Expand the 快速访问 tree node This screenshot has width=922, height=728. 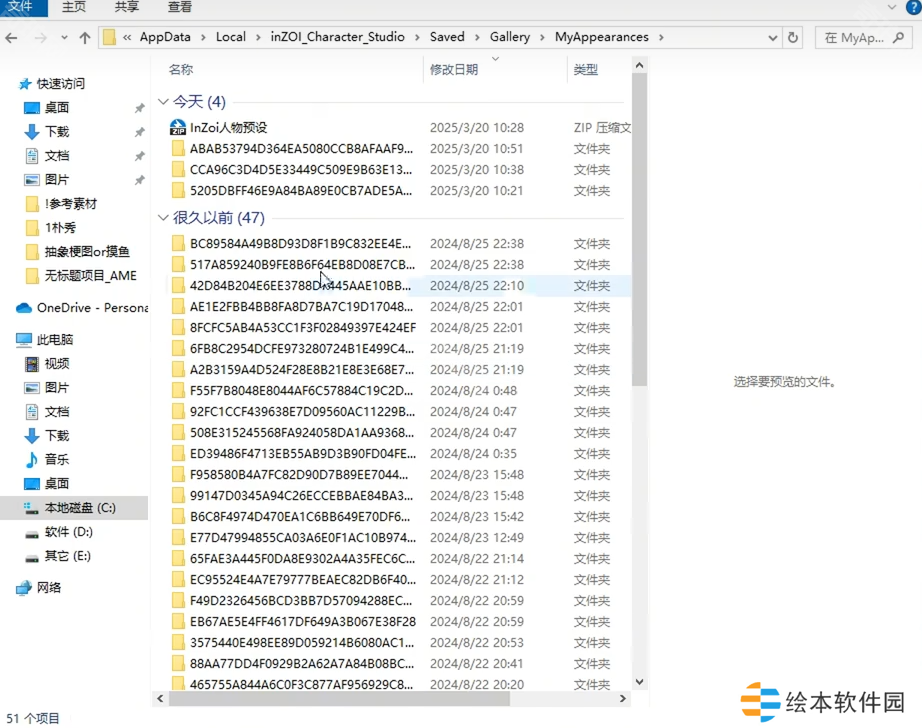tap(9, 84)
